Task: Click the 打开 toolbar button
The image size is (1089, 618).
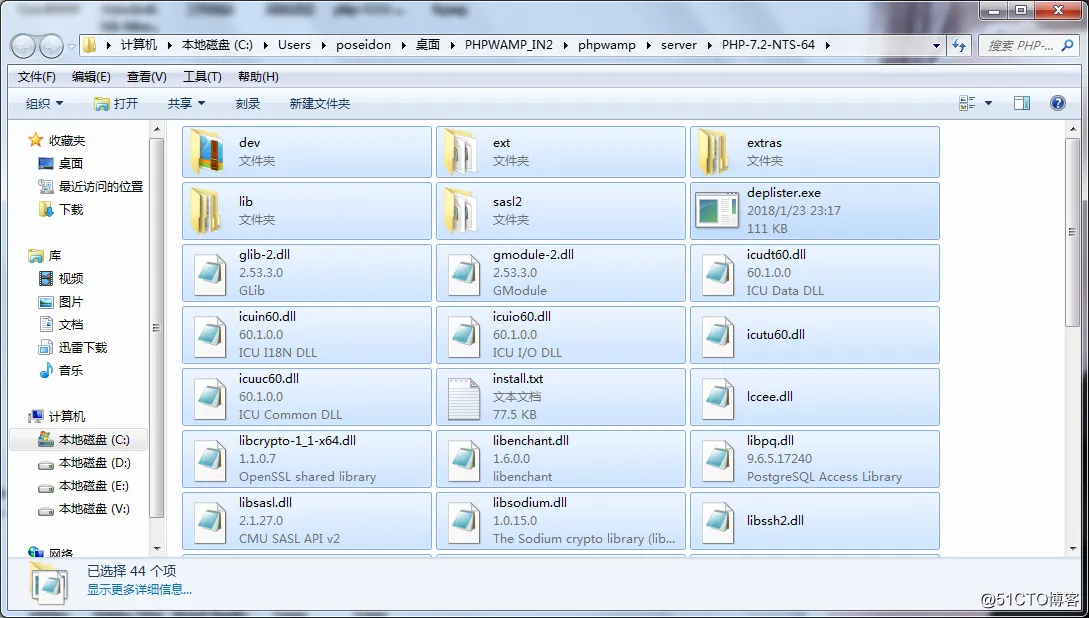Action: click(116, 103)
